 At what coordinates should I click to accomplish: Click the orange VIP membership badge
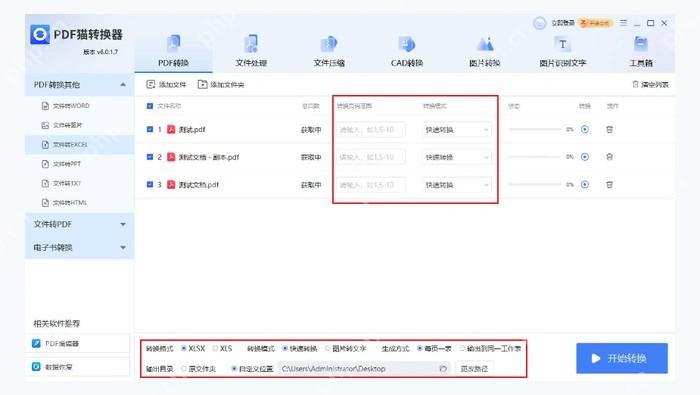point(595,23)
